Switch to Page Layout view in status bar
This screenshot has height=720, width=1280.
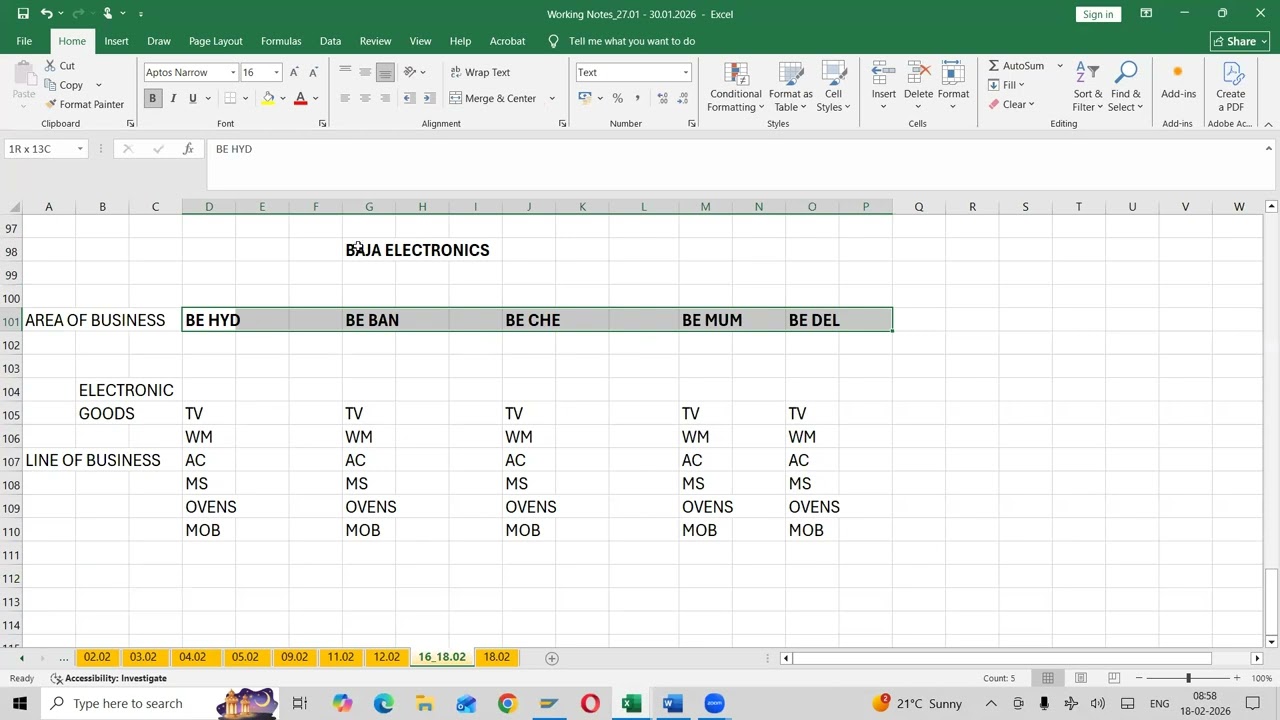tap(1080, 678)
